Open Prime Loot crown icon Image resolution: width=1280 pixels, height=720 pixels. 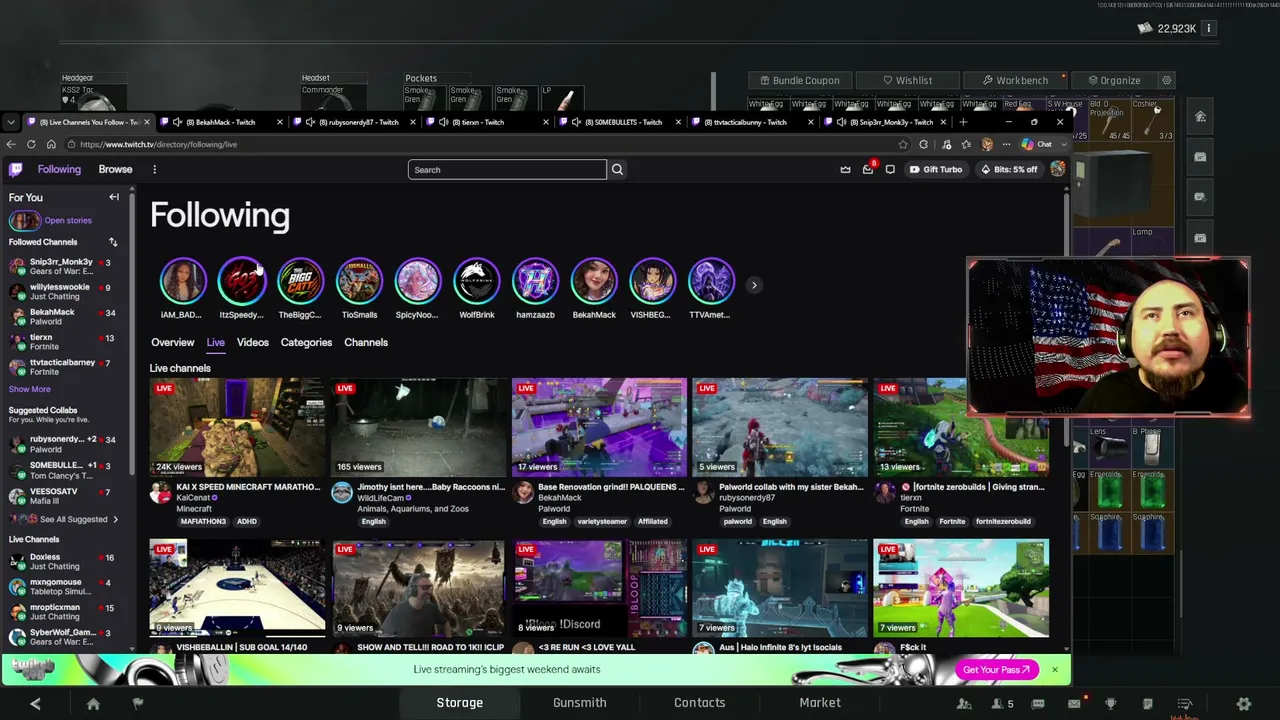tap(845, 170)
